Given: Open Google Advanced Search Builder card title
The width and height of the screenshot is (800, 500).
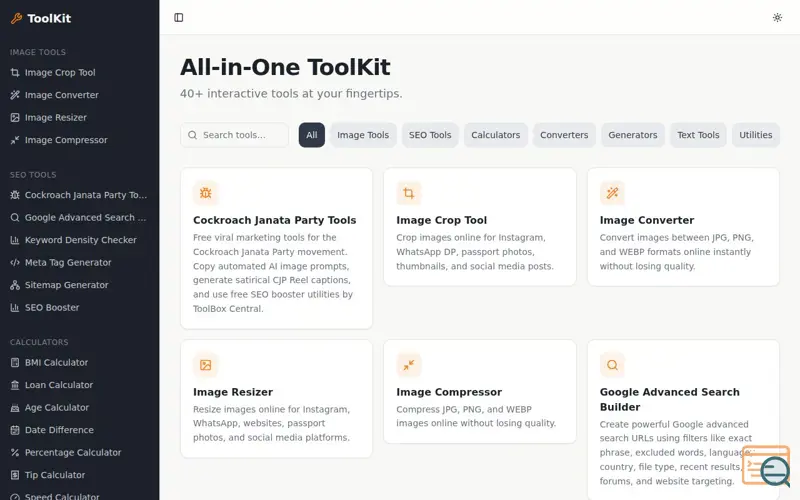Looking at the screenshot, I should coord(669,399).
